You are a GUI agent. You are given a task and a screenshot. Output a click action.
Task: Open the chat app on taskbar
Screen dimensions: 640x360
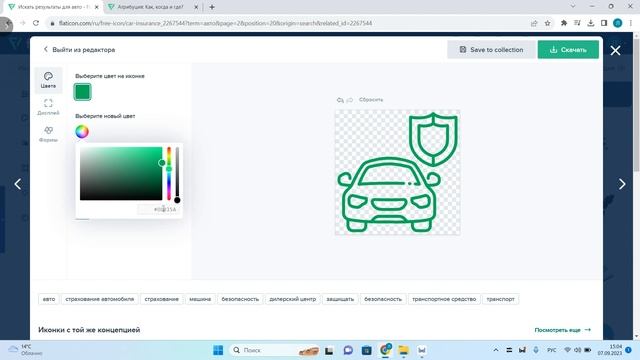tap(348, 350)
